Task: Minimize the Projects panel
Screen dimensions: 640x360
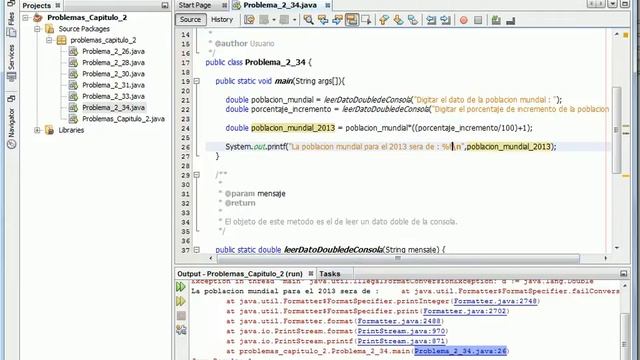Action: [164, 6]
